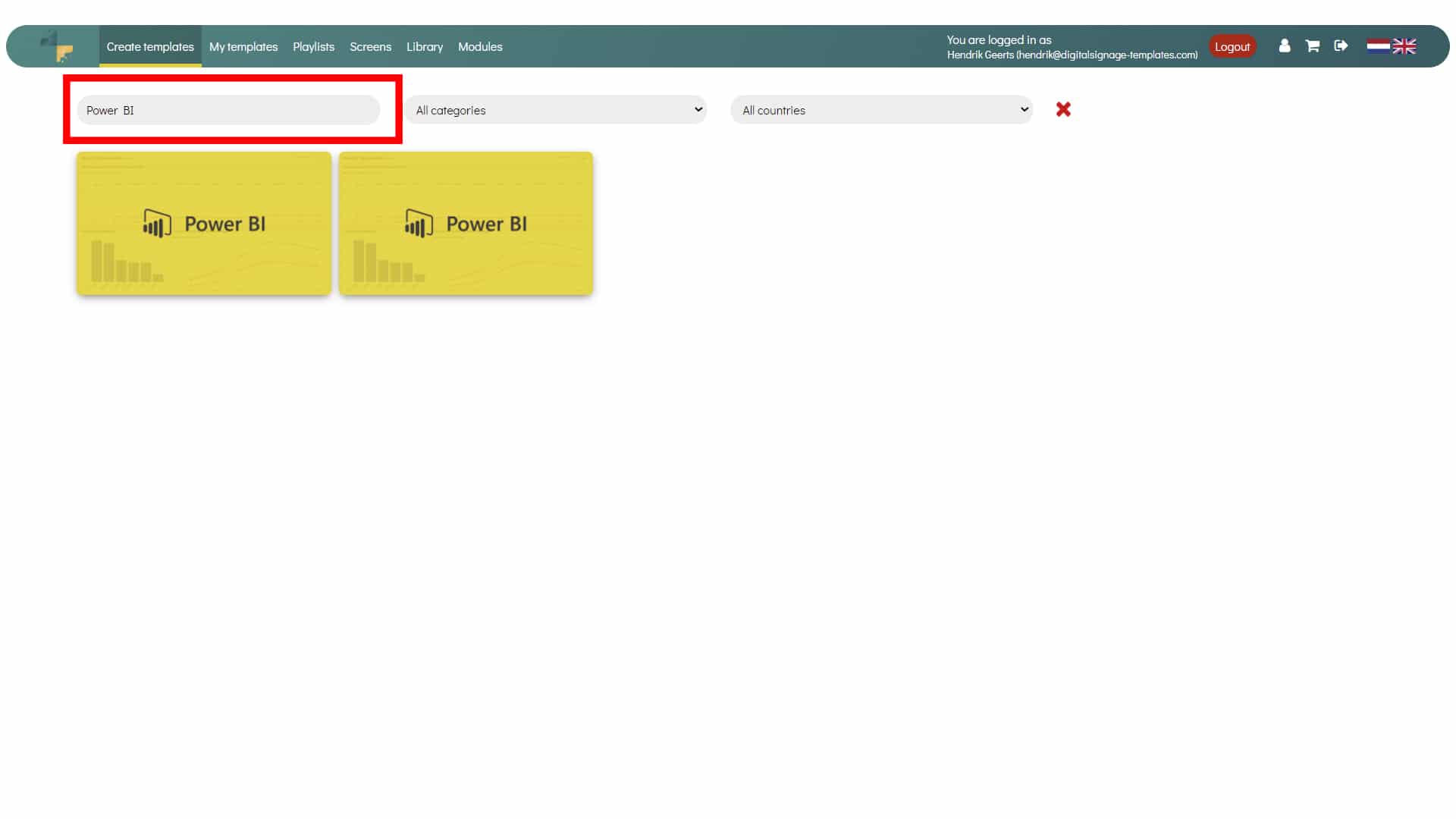Click the Logout button
Viewport: 1456px width, 819px height.
point(1232,46)
